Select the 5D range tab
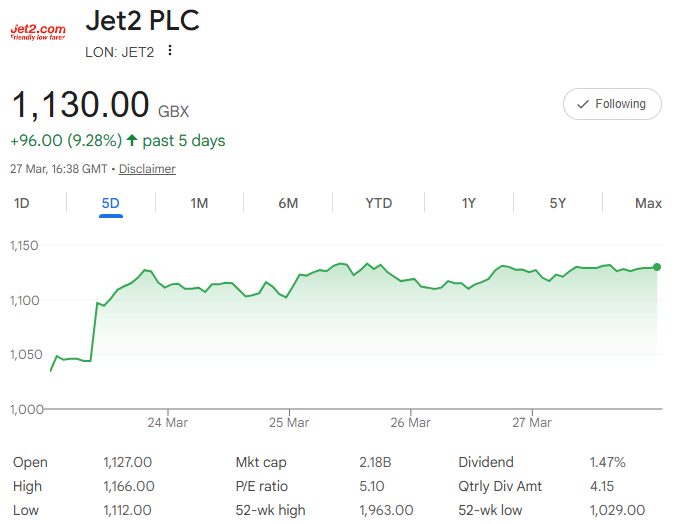The image size is (678, 524). pyautogui.click(x=111, y=203)
